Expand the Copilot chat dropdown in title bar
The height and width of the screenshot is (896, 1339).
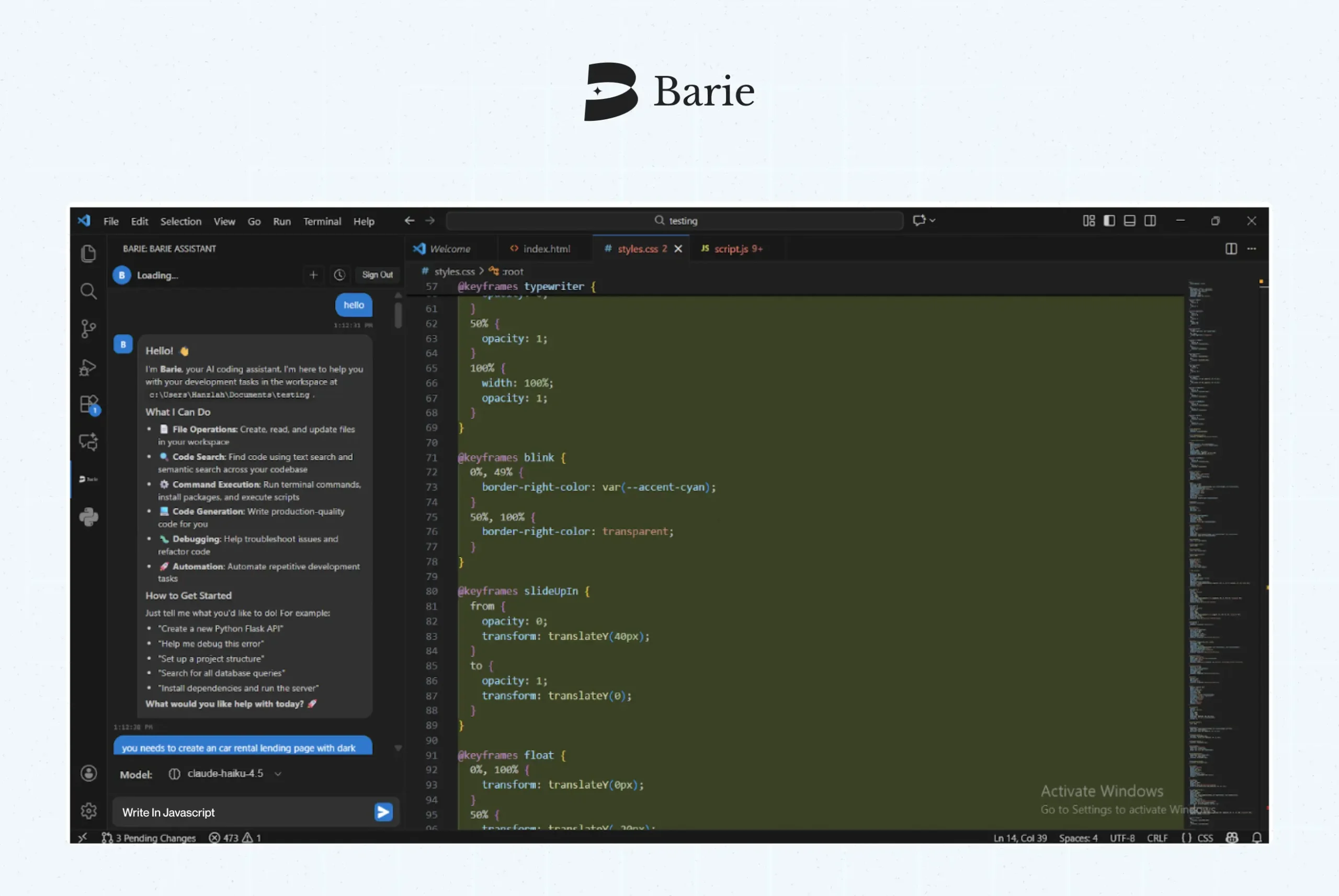[x=933, y=221]
